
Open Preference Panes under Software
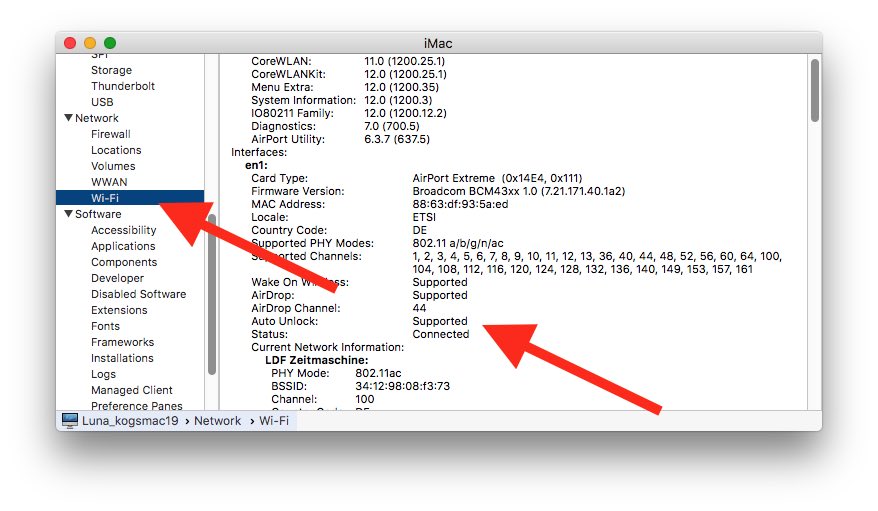pyautogui.click(x=137, y=406)
